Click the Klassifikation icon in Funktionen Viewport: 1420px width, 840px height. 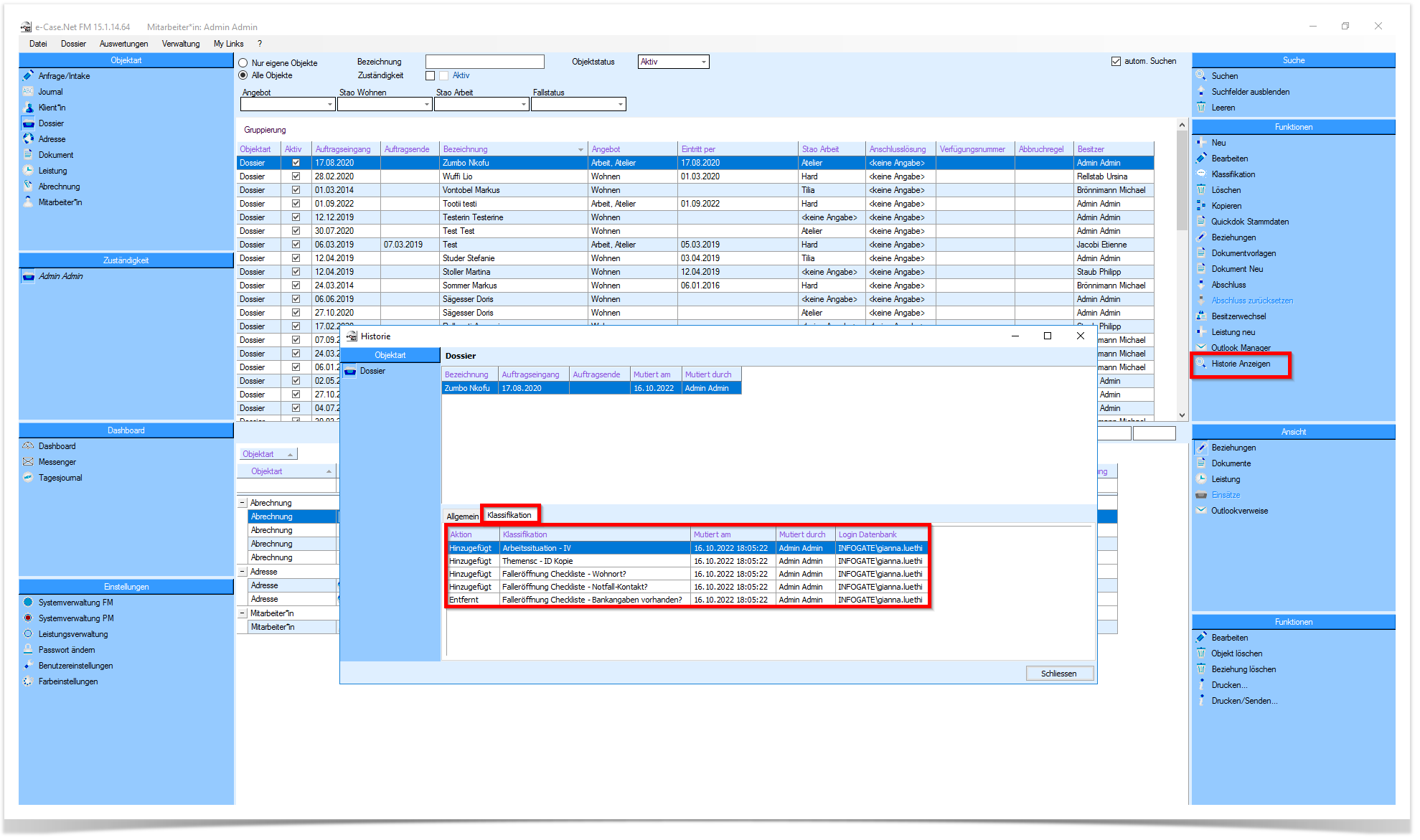tap(1201, 174)
